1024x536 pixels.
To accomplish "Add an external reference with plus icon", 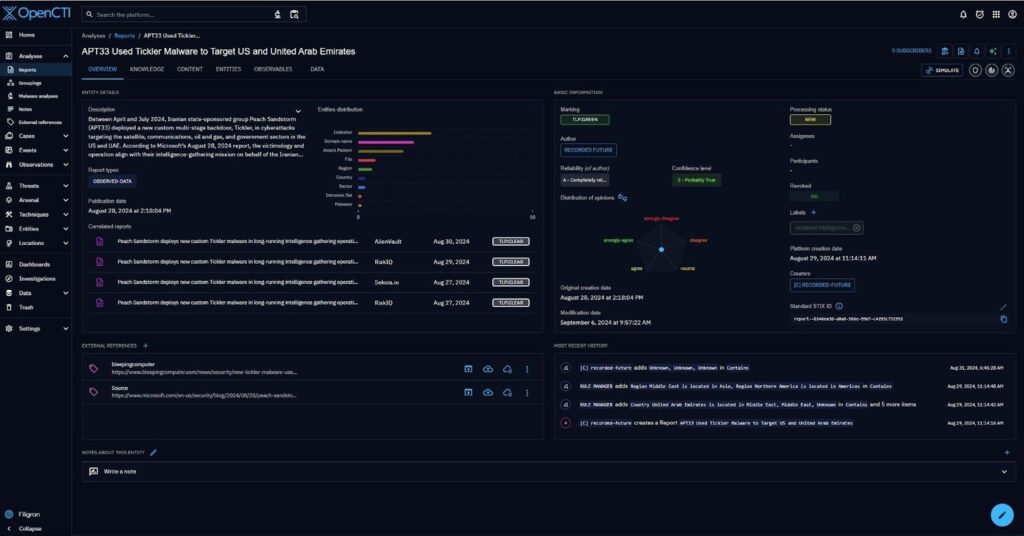I will [146, 345].
